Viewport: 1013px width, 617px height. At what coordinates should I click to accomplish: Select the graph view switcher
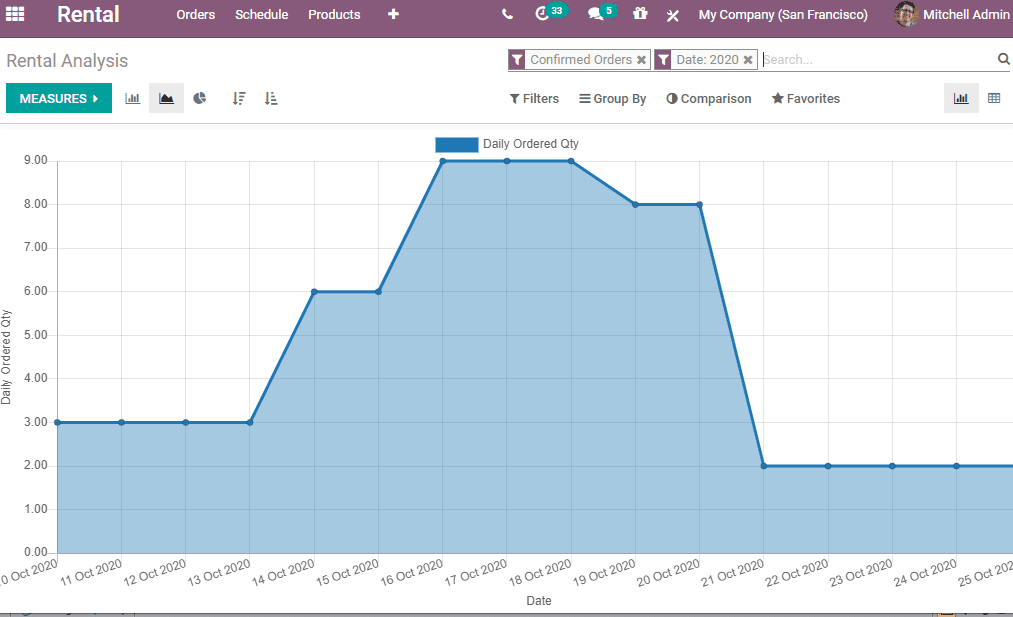pos(961,98)
